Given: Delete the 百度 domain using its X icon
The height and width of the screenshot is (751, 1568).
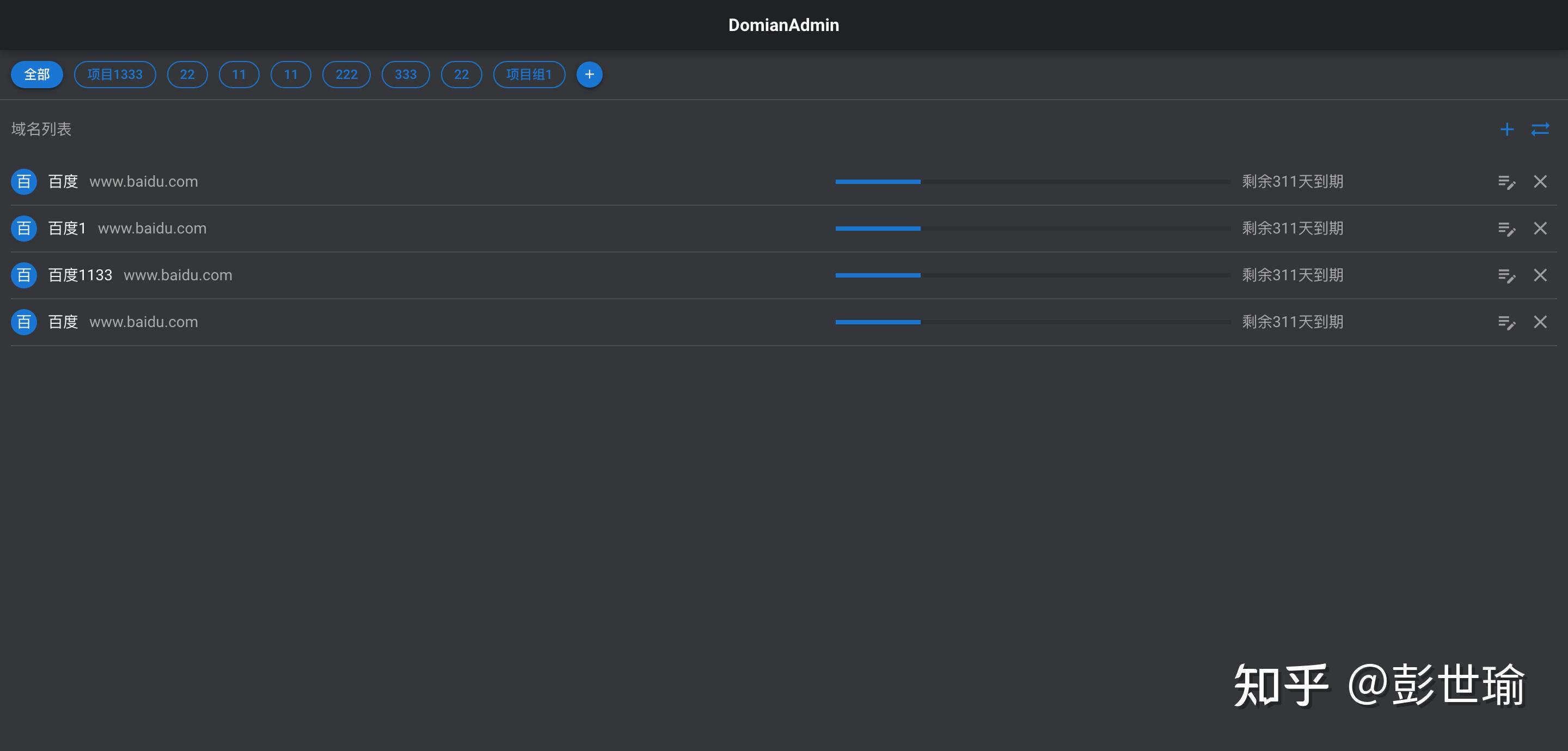Looking at the screenshot, I should [x=1541, y=181].
